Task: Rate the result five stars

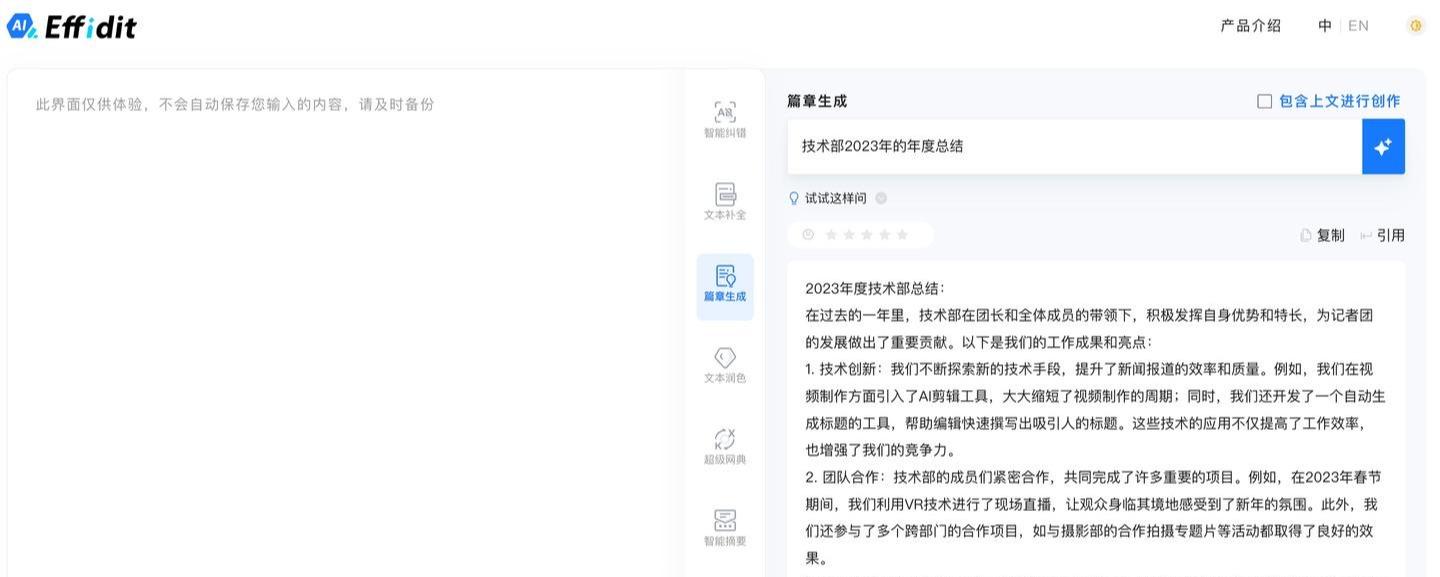Action: click(x=902, y=235)
